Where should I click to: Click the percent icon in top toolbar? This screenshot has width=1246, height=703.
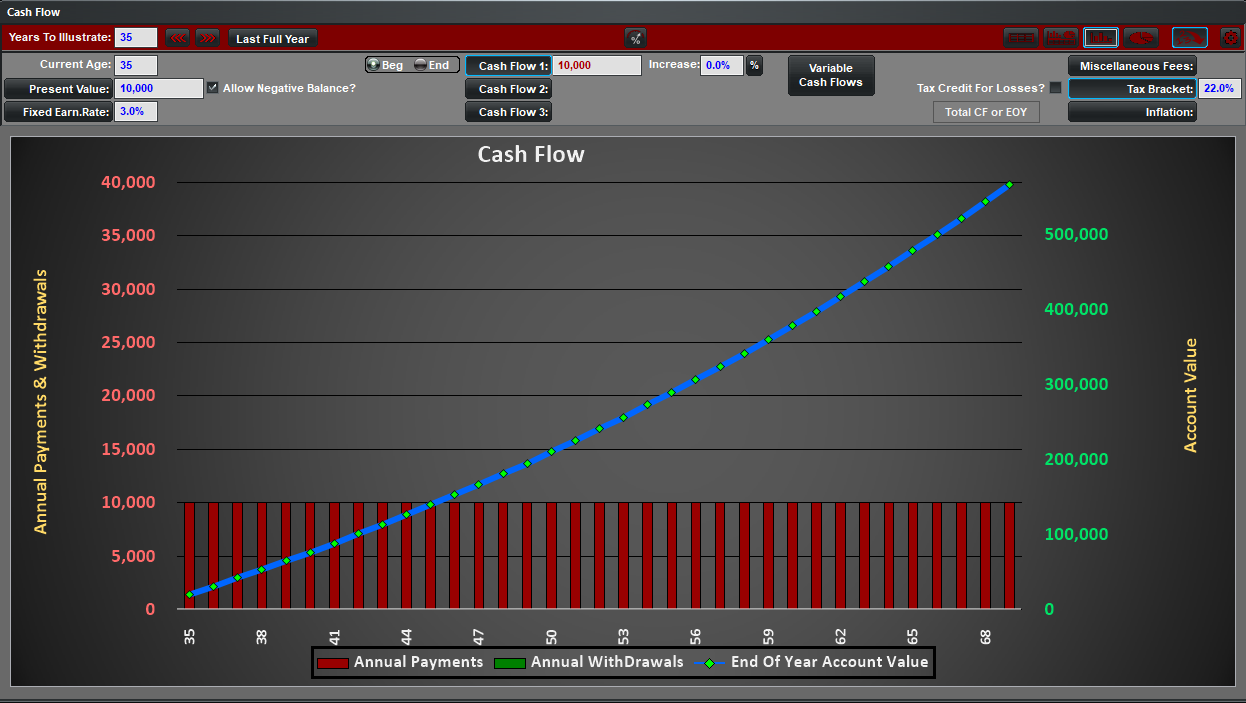point(635,38)
